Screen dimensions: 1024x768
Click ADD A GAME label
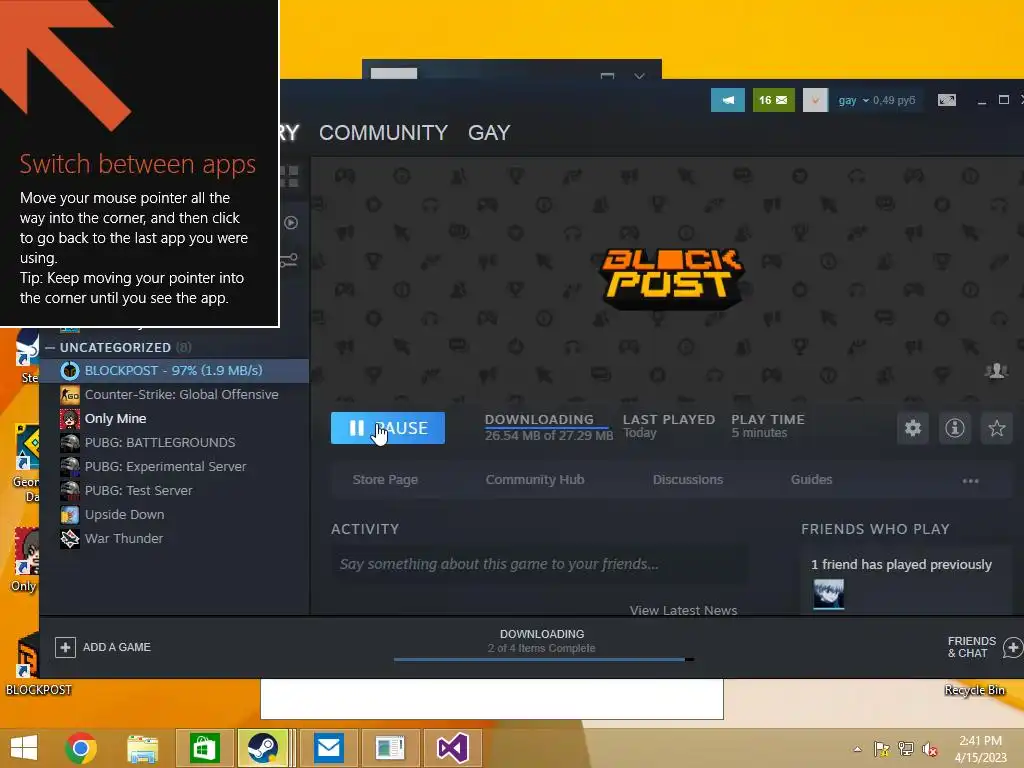click(x=116, y=647)
